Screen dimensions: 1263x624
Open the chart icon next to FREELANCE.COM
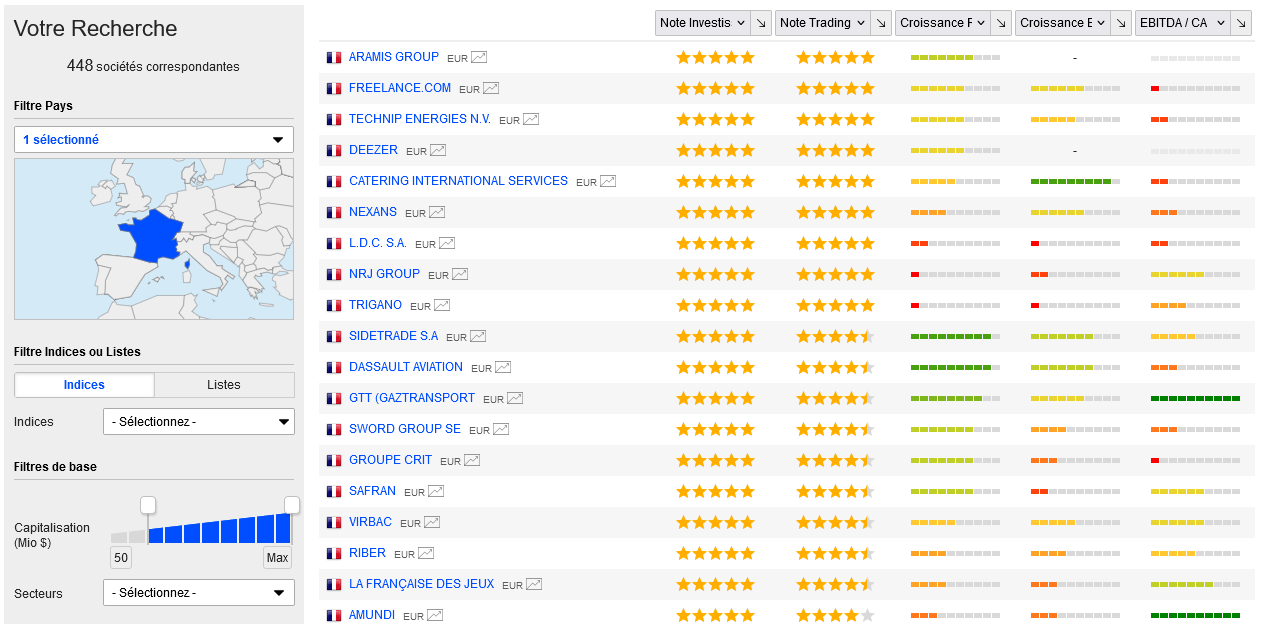(491, 89)
